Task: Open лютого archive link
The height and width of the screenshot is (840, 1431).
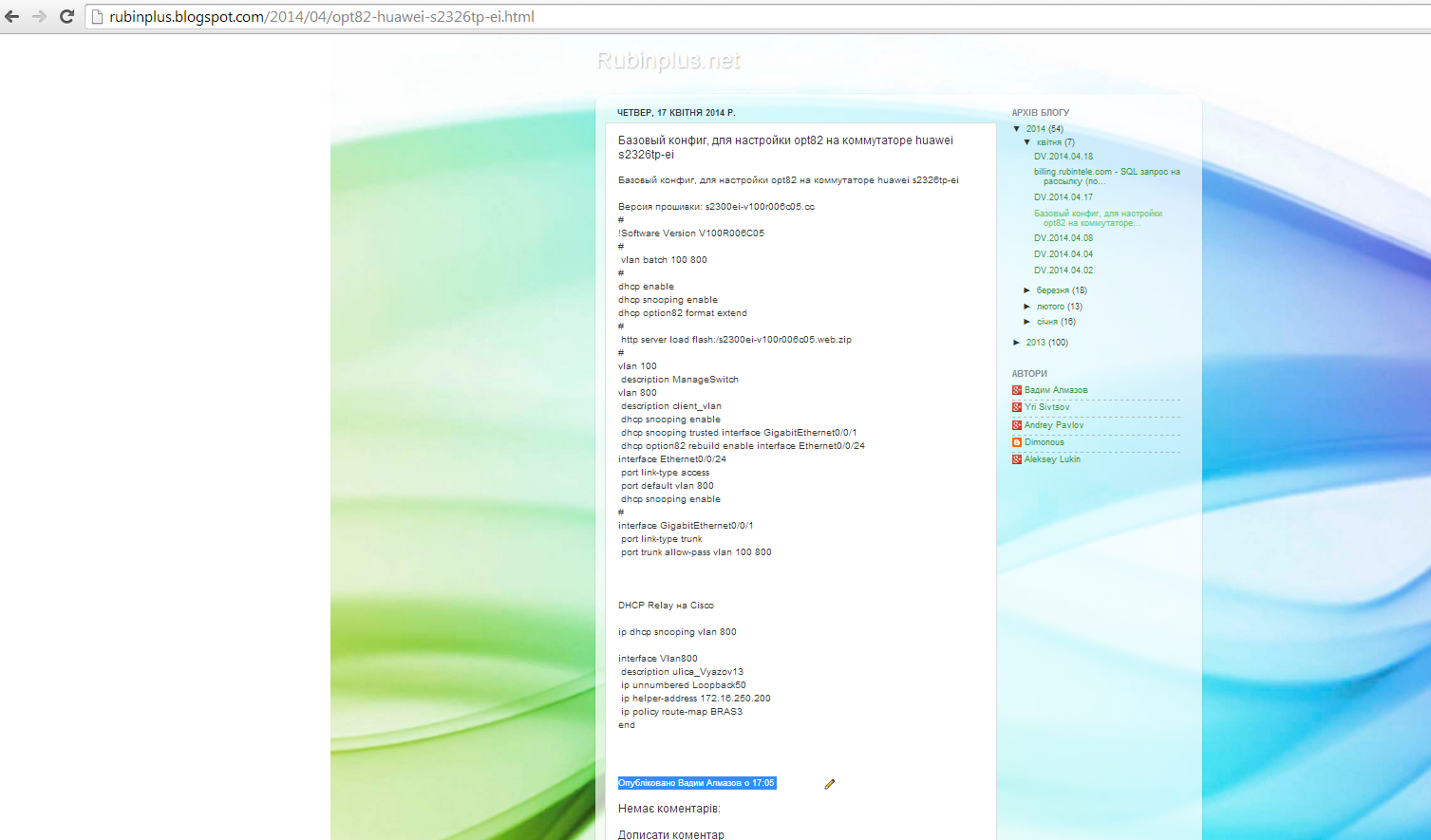Action: point(1050,307)
